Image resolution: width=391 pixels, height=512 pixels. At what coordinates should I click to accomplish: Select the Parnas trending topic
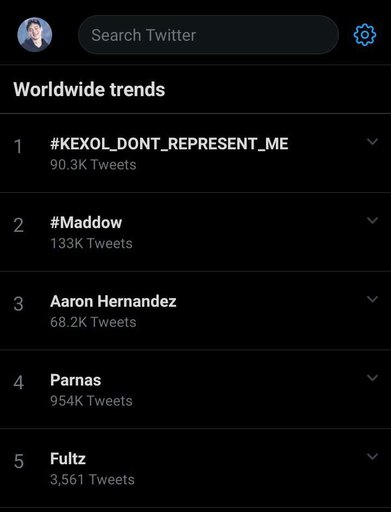point(75,380)
